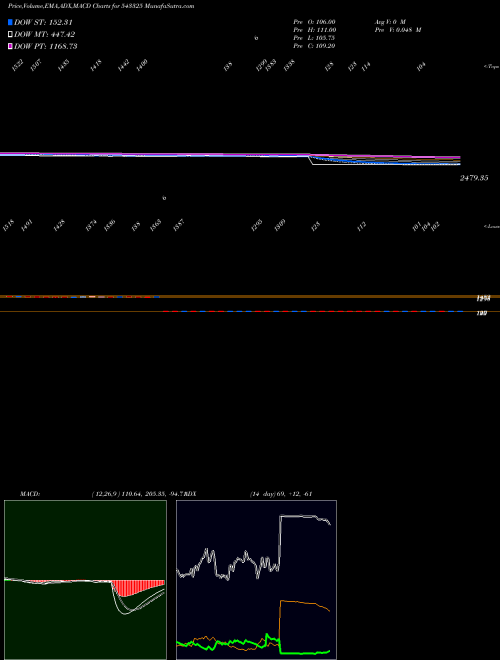
Task: Click the 1428 low label
Action: [59, 226]
